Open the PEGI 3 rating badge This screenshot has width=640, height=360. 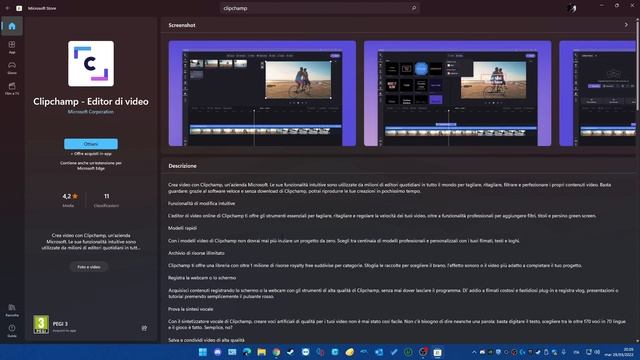click(41, 324)
